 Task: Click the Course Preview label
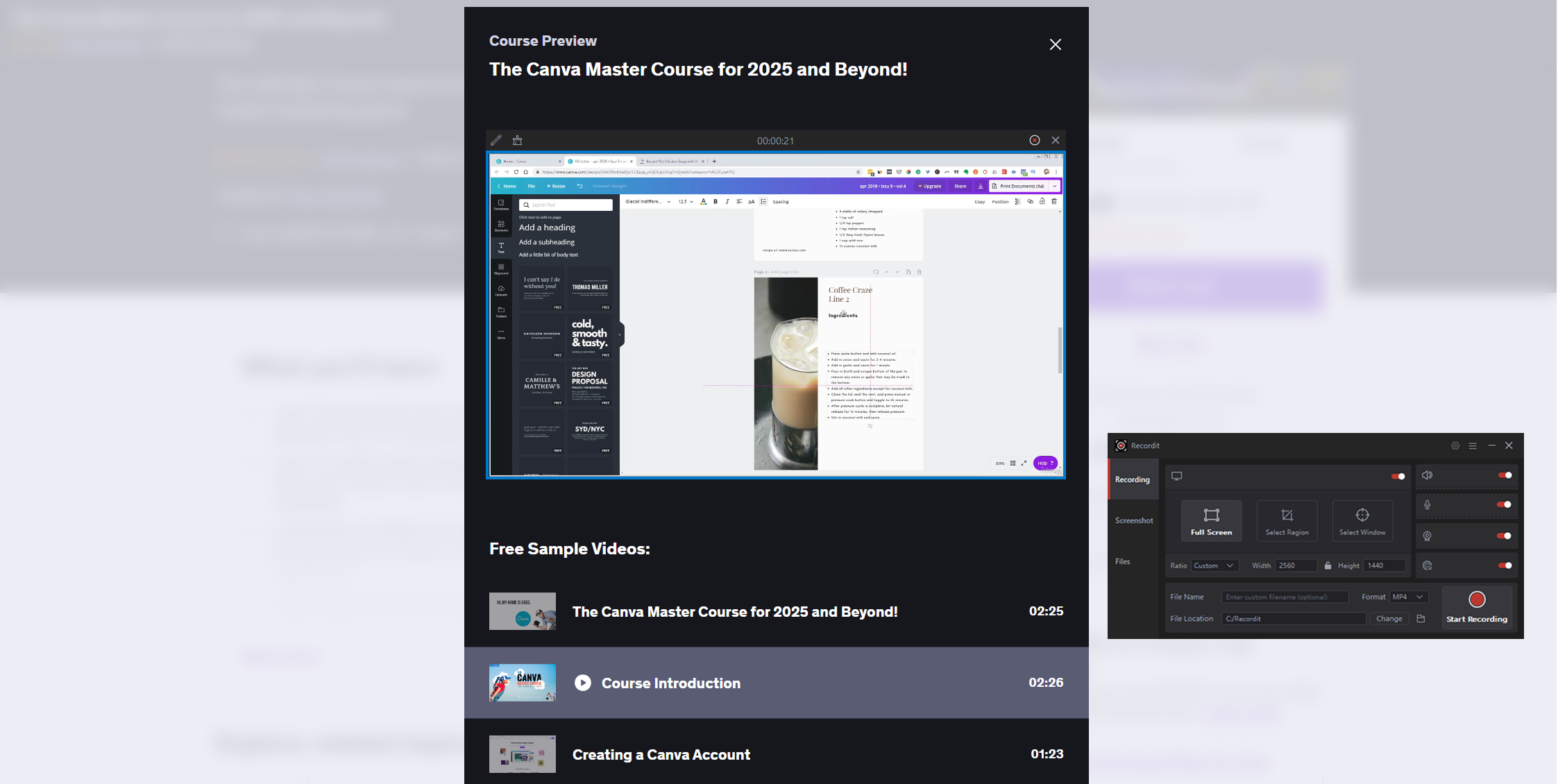coord(543,41)
